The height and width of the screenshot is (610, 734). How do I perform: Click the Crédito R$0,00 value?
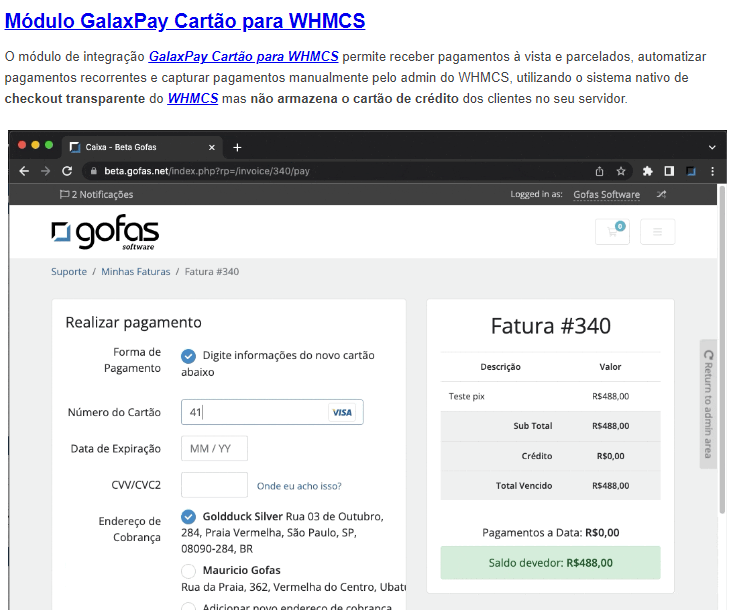click(610, 456)
